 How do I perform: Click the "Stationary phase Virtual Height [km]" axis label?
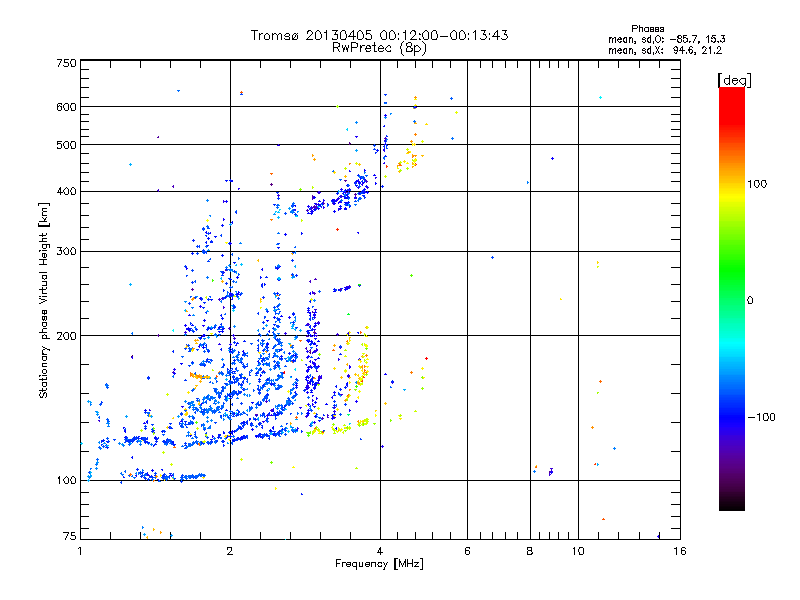pyautogui.click(x=43, y=300)
